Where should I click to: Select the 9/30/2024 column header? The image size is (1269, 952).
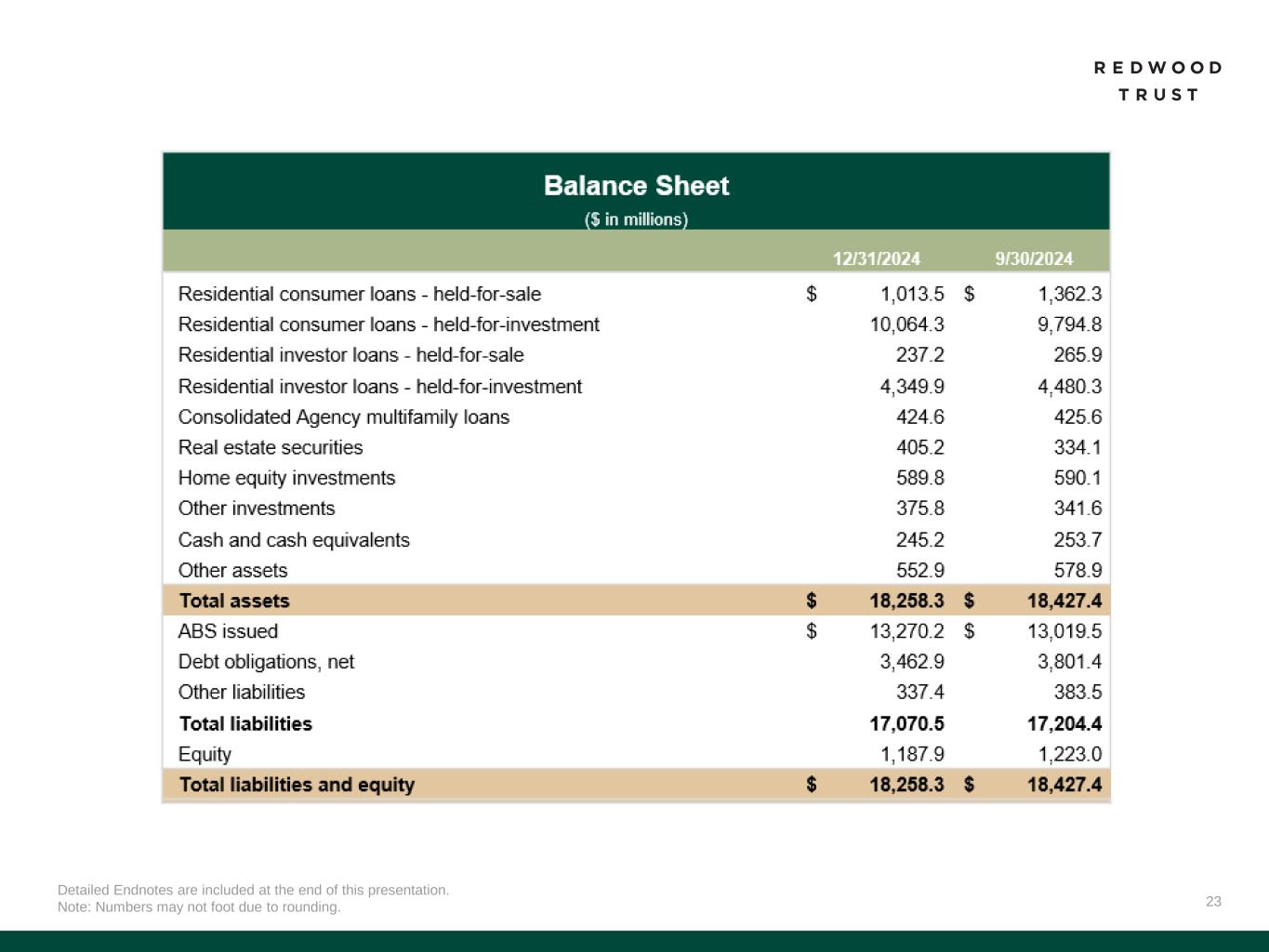tap(1034, 258)
